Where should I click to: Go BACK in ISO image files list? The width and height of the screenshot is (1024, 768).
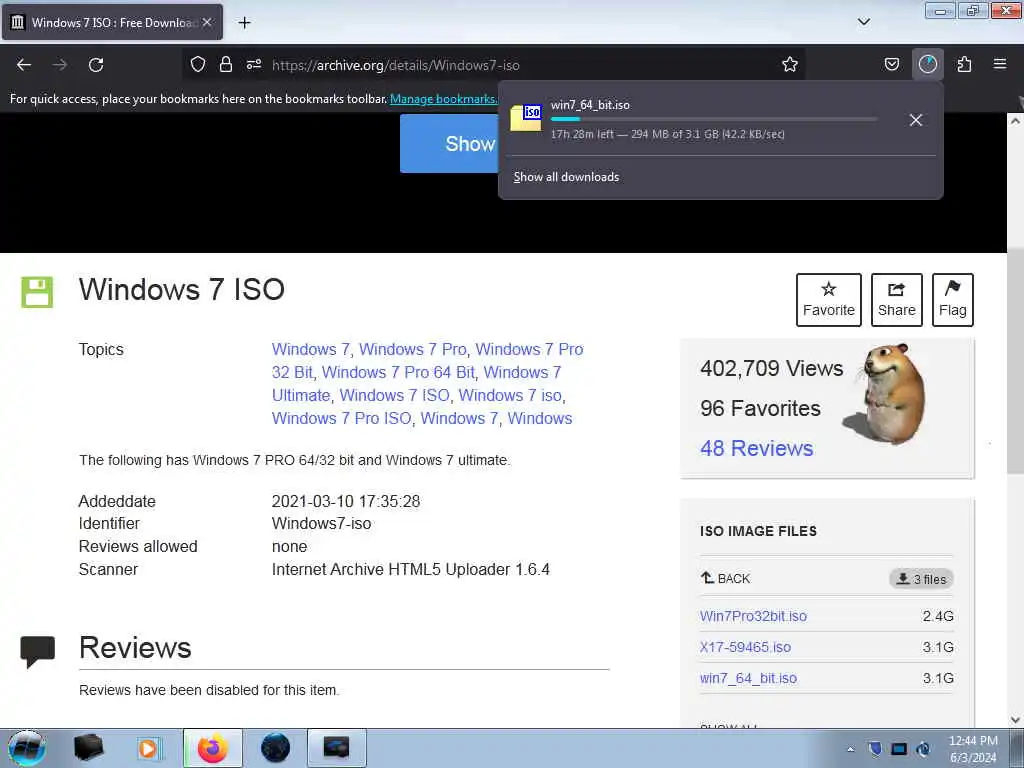[x=726, y=579]
